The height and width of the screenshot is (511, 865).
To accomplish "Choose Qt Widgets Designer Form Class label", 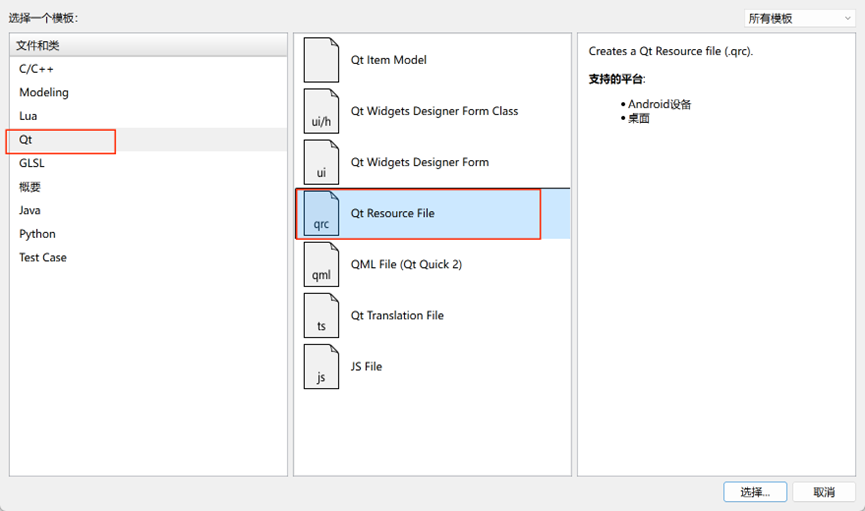I will pyautogui.click(x=434, y=111).
